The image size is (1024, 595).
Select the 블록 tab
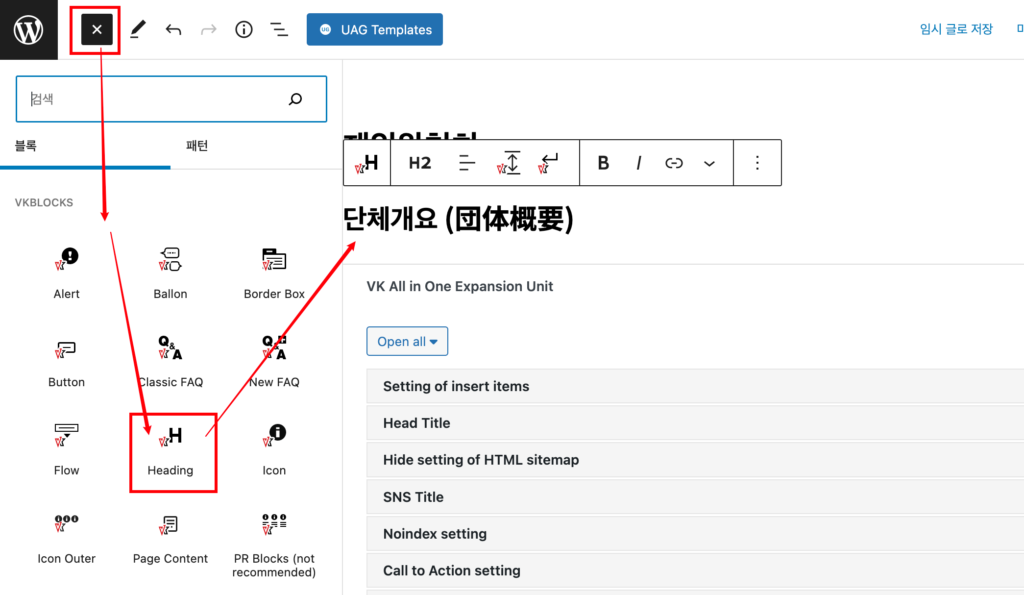26,146
